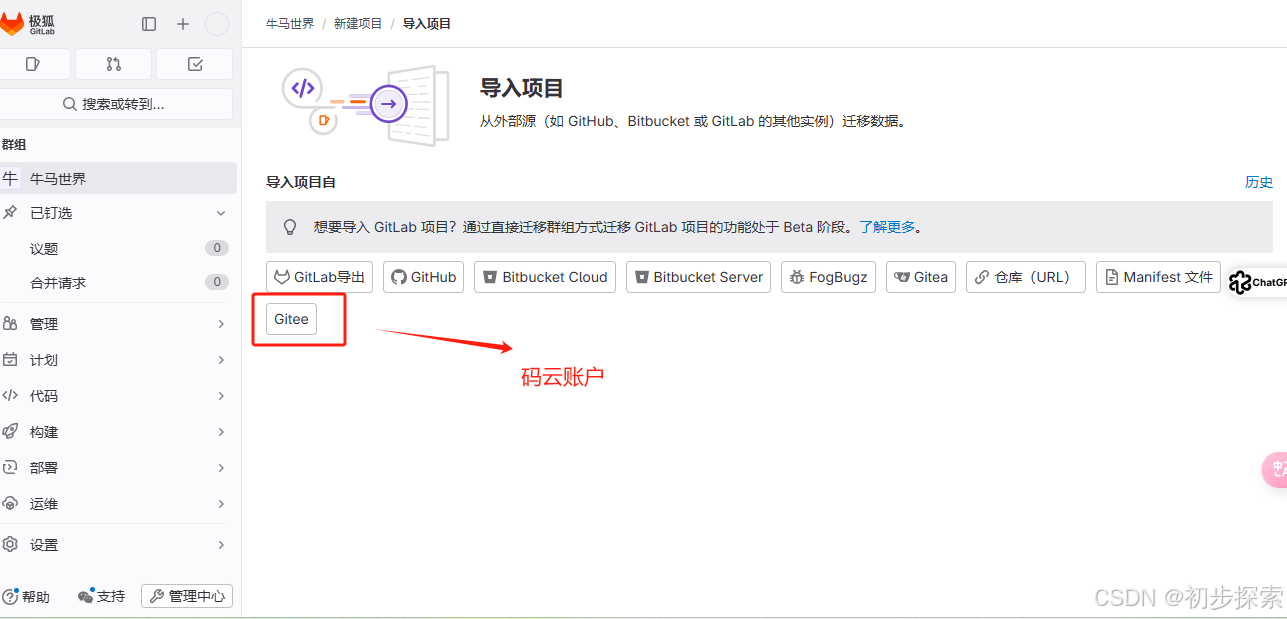The height and width of the screenshot is (619, 1287).
Task: Click the 代码 code brackets icon
Action: (10, 396)
